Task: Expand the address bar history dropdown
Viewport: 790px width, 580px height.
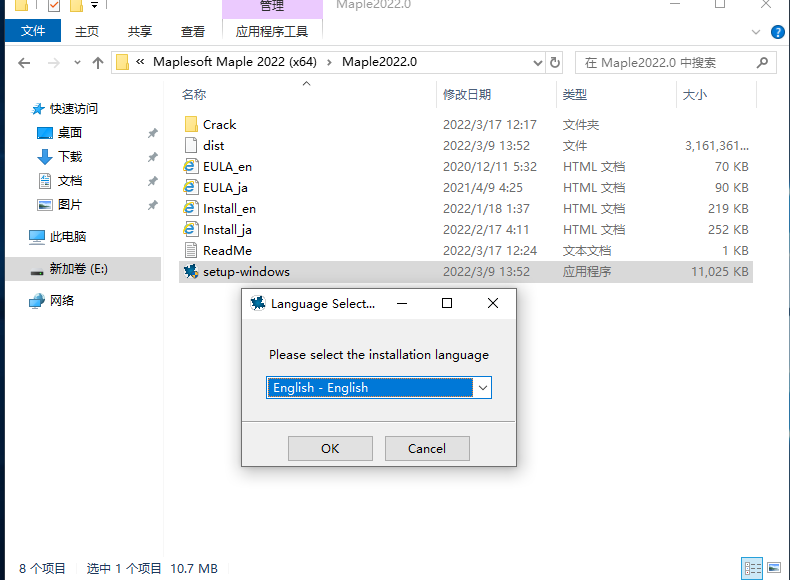Action: (538, 63)
